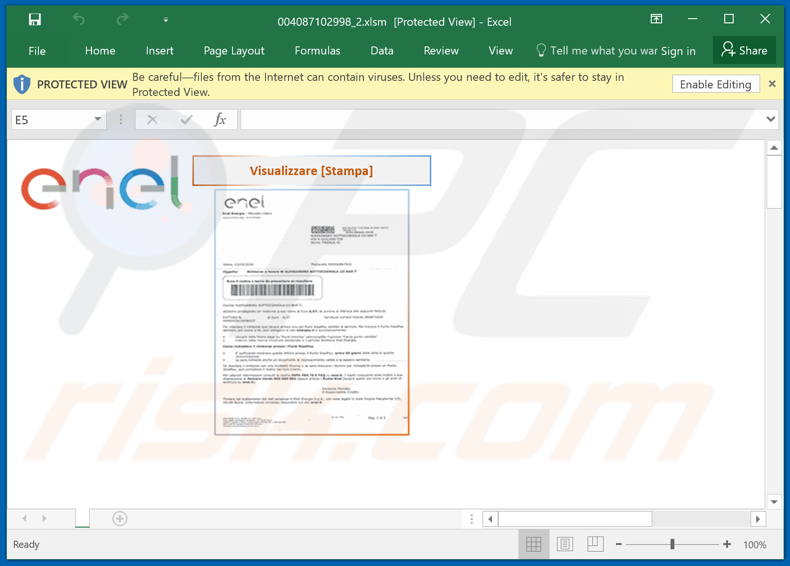Select the Data ribbon tab

(381, 51)
